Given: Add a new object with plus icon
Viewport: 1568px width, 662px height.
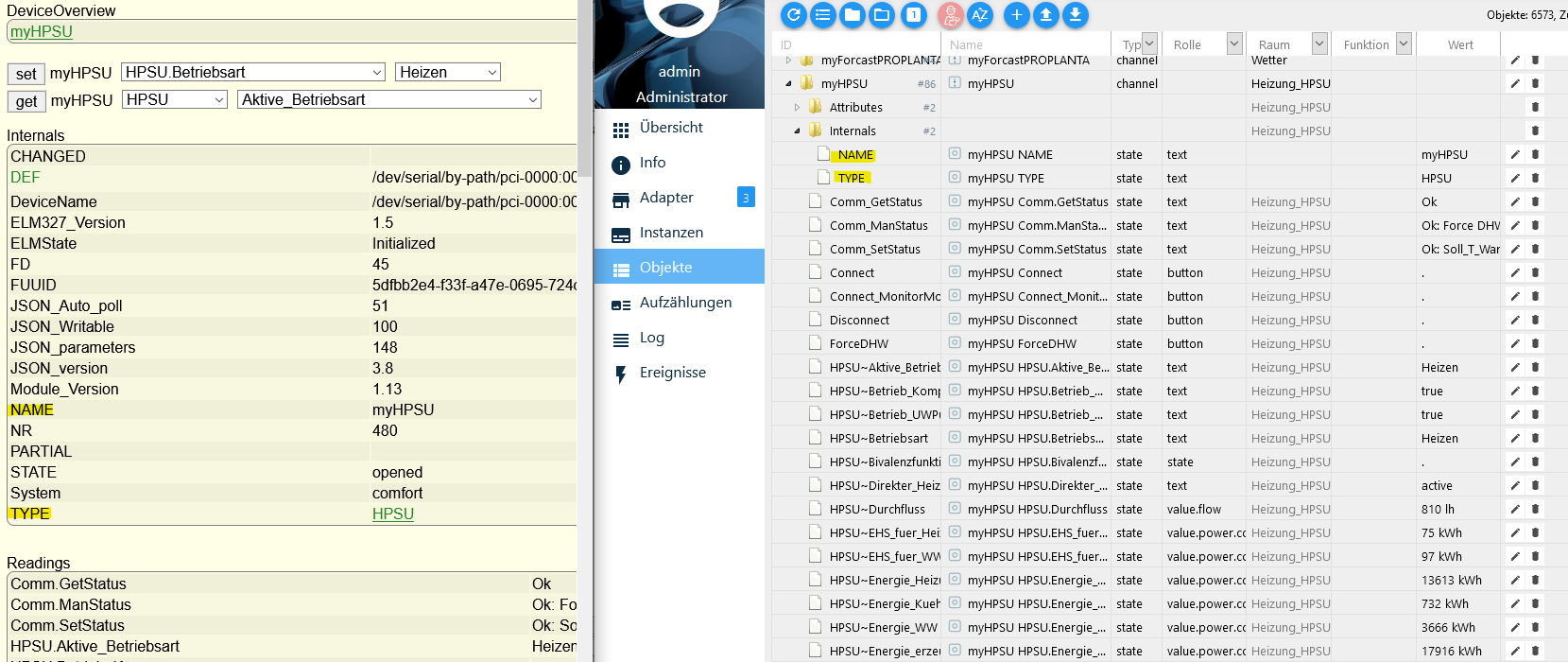Looking at the screenshot, I should click(1017, 14).
